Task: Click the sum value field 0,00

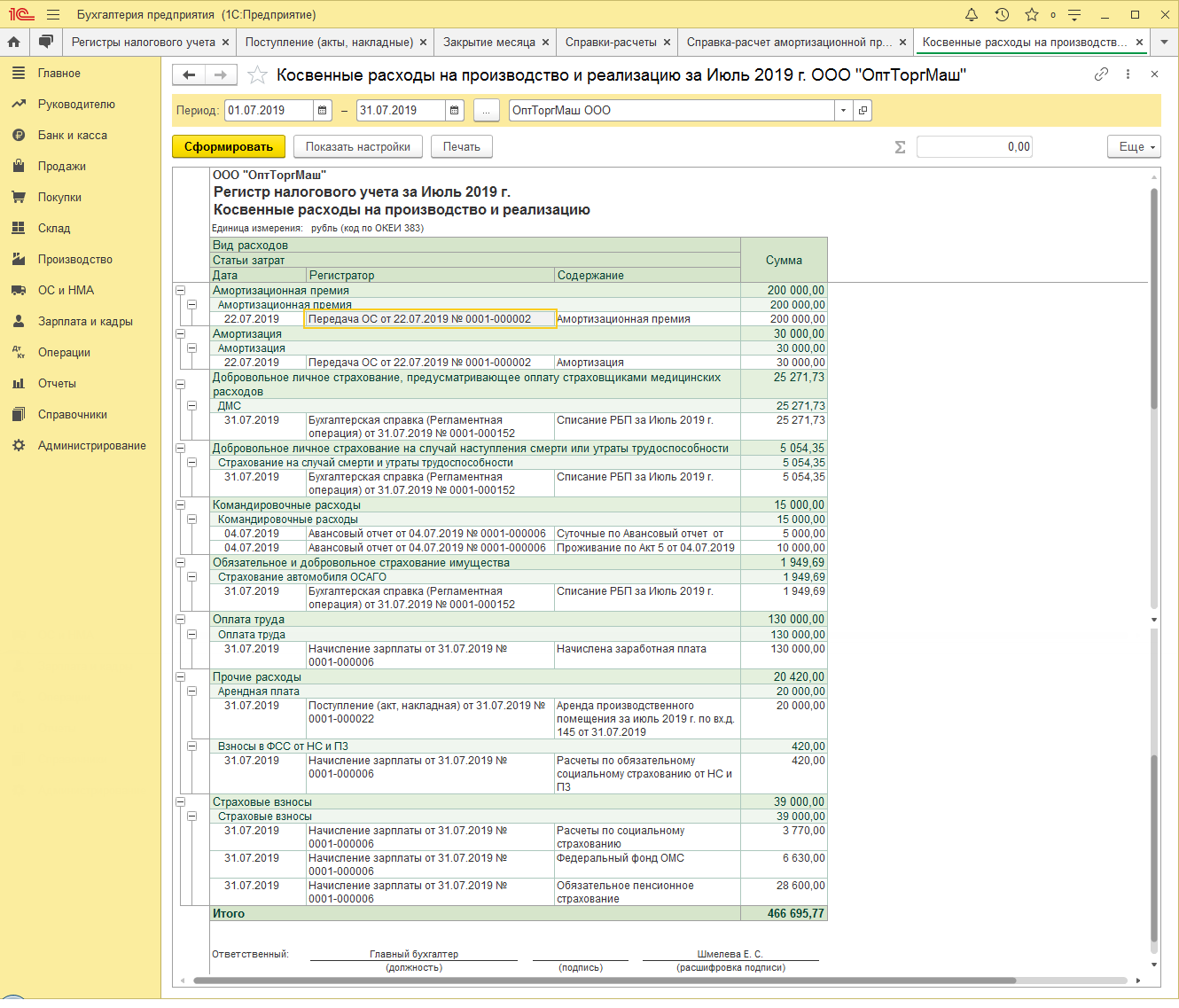Action: click(x=975, y=147)
